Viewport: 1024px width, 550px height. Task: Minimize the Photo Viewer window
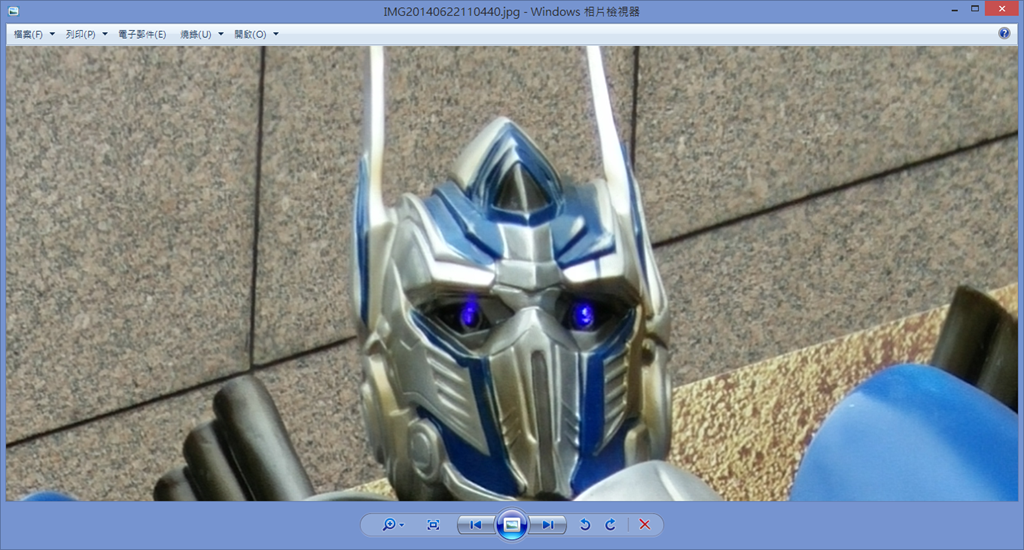click(955, 10)
